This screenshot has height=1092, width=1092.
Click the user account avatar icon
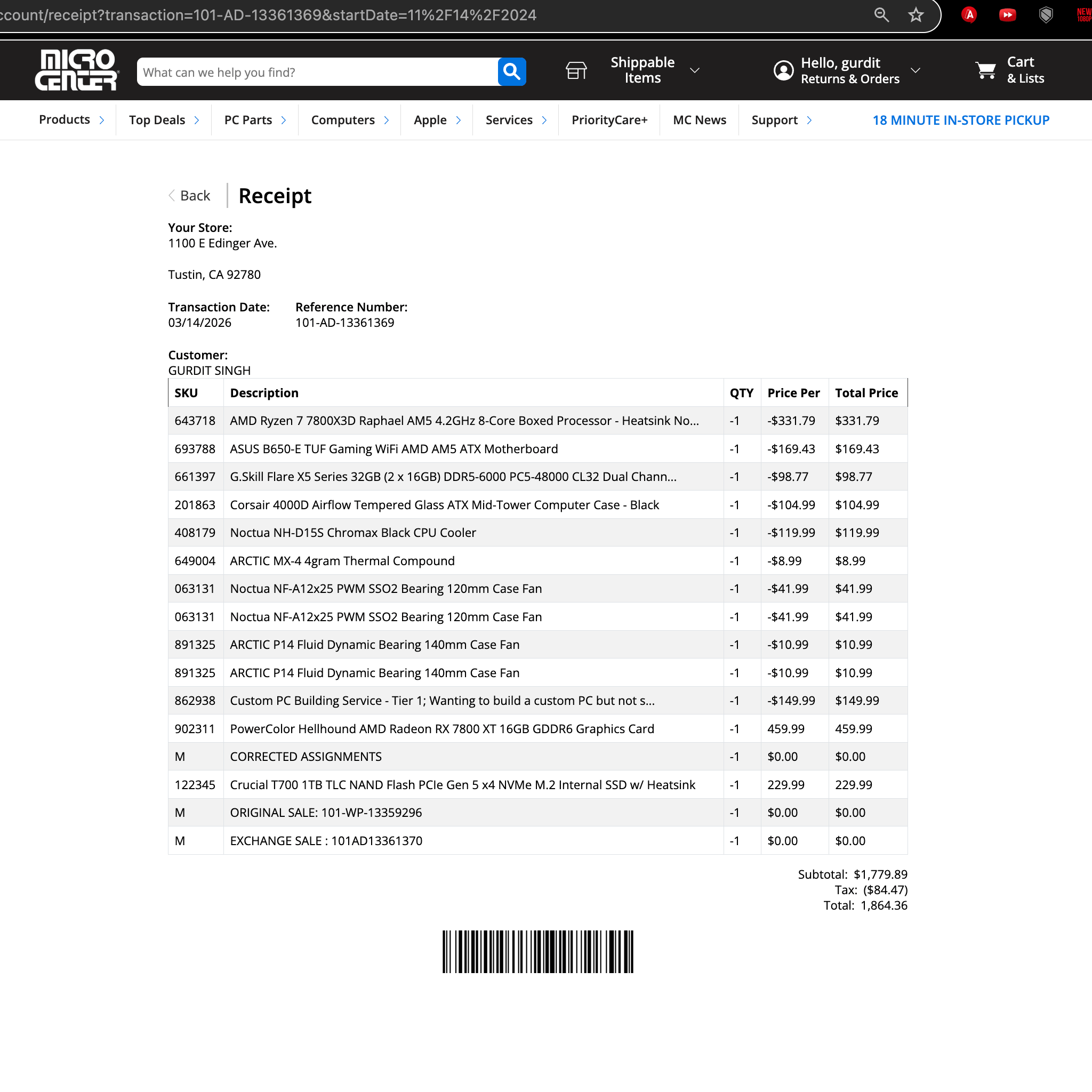[783, 71]
